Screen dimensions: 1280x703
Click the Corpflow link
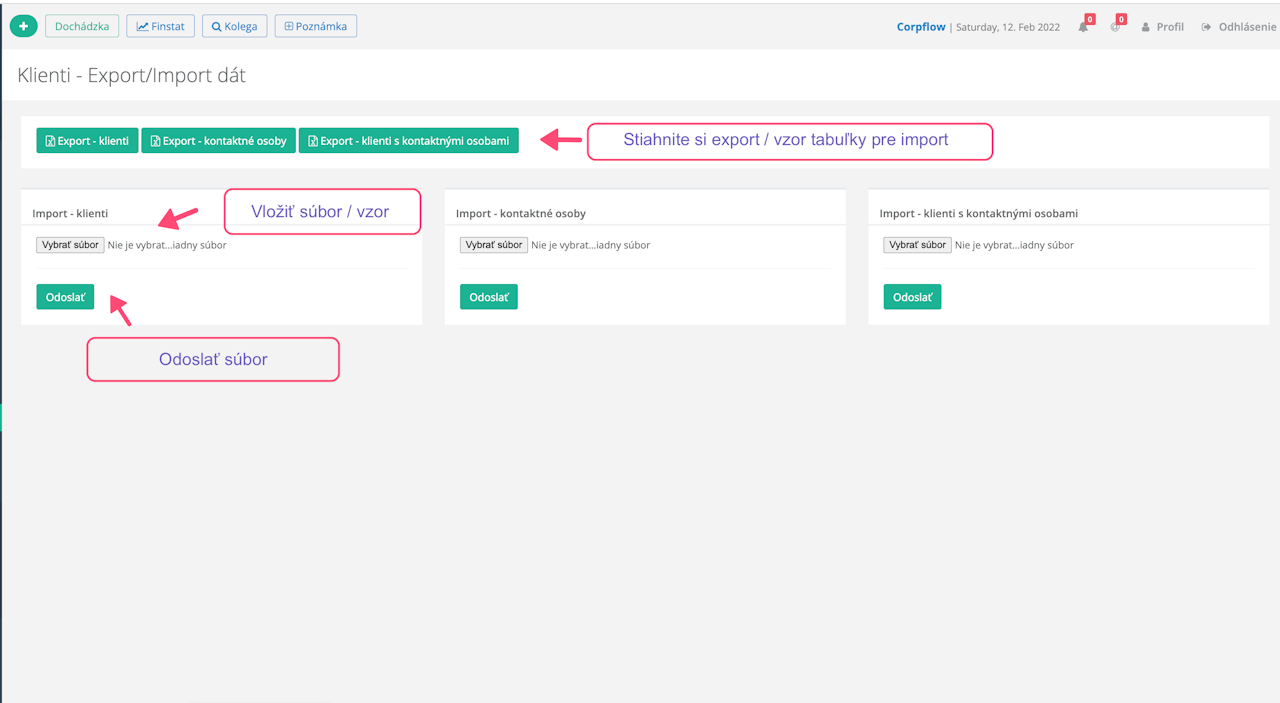(x=921, y=27)
